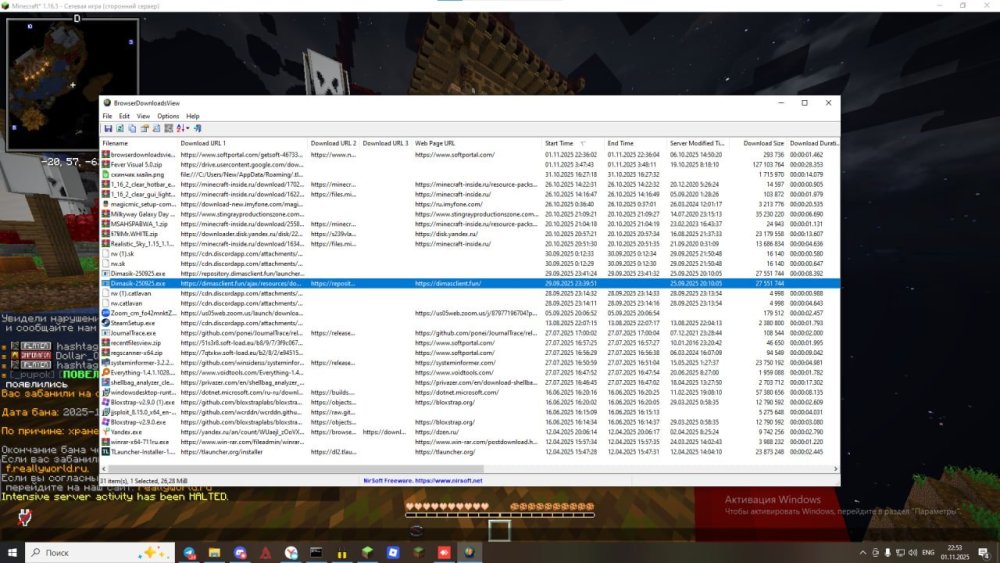1000x563 pixels.
Task: Click the volume icon in system tray
Action: (913, 553)
